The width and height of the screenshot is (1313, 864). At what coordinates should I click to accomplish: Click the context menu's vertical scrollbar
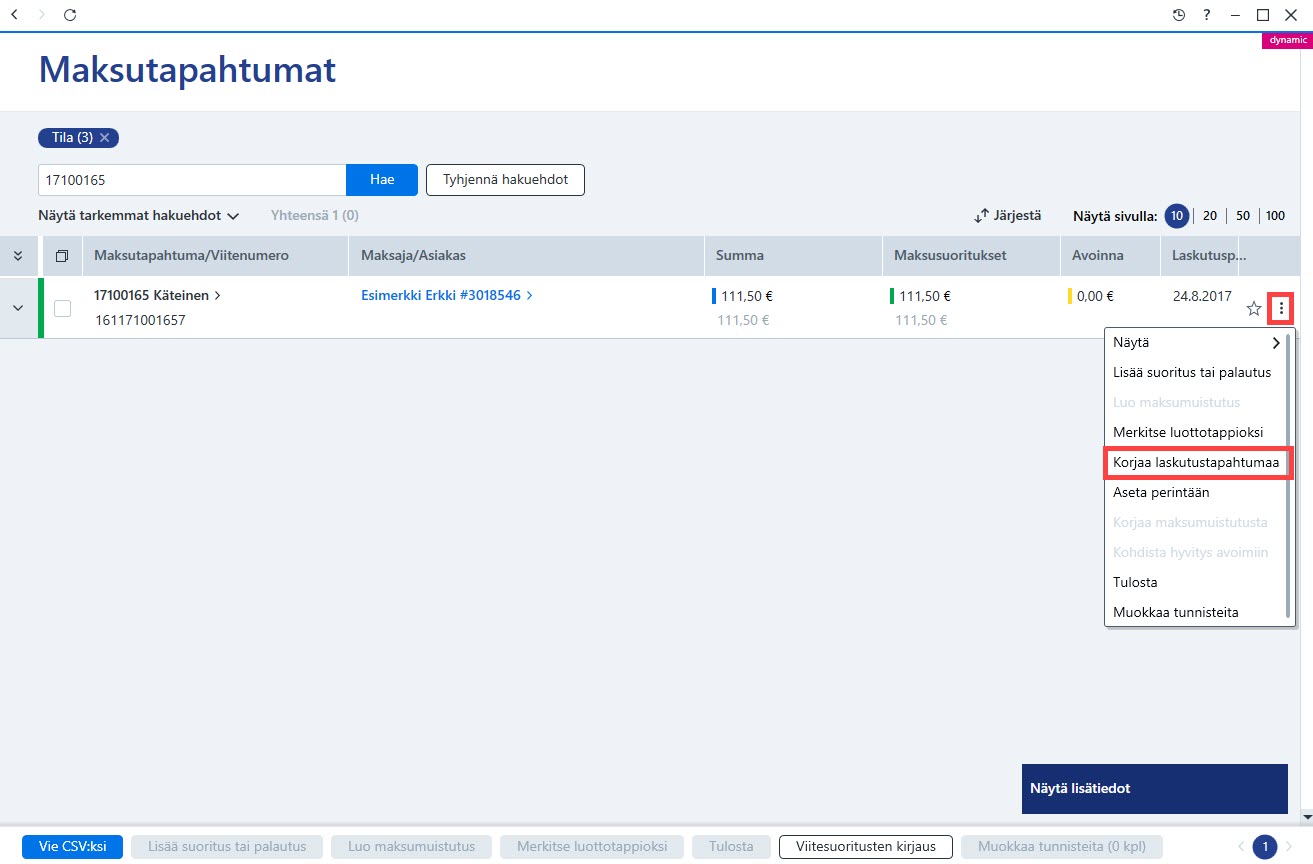(1288, 478)
